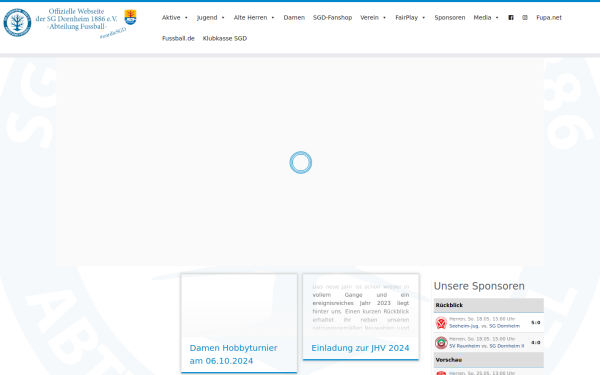The width and height of the screenshot is (600, 375).
Task: Open the Verein menu label
Action: pos(369,18)
